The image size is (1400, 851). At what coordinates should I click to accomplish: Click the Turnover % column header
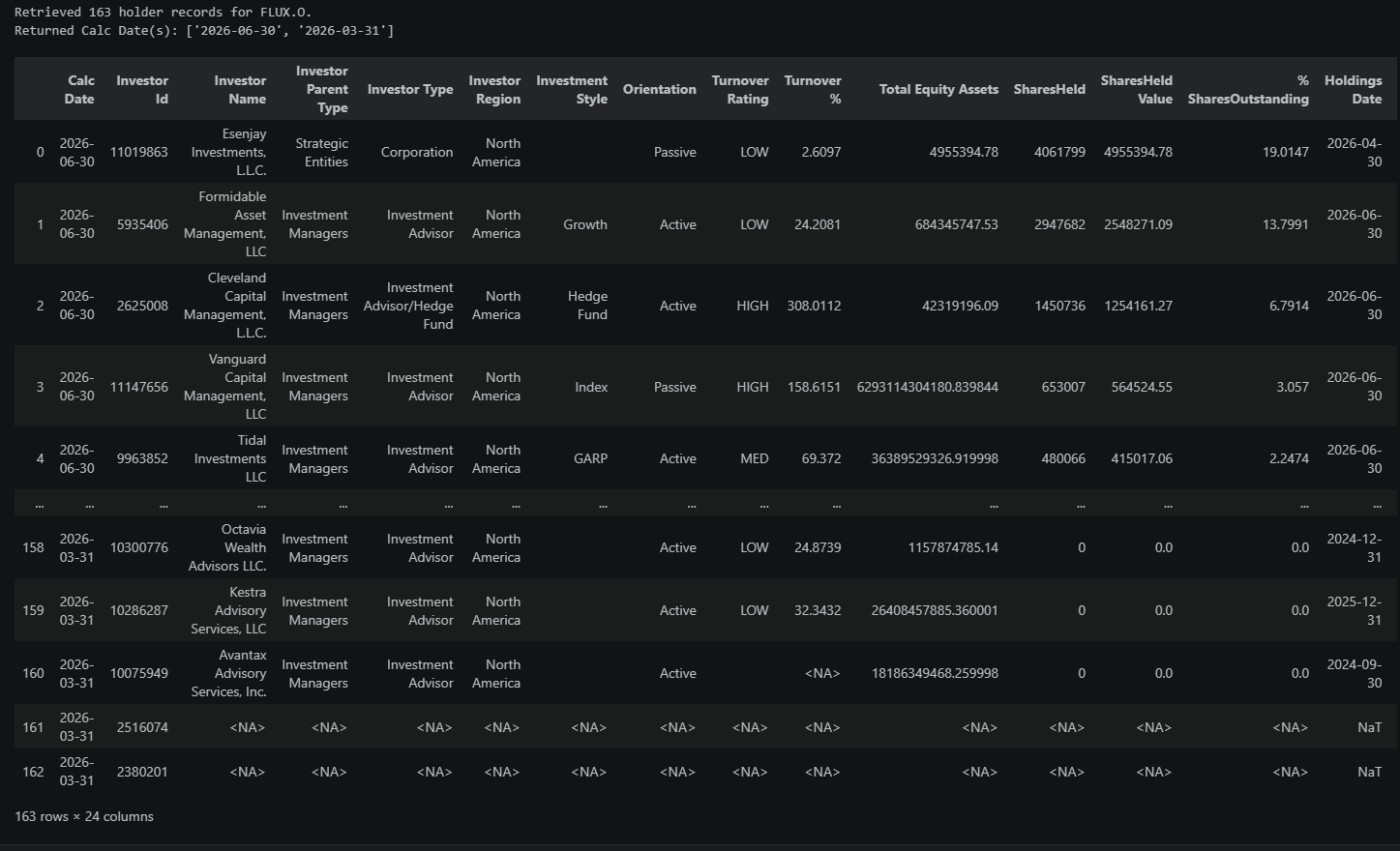[813, 90]
